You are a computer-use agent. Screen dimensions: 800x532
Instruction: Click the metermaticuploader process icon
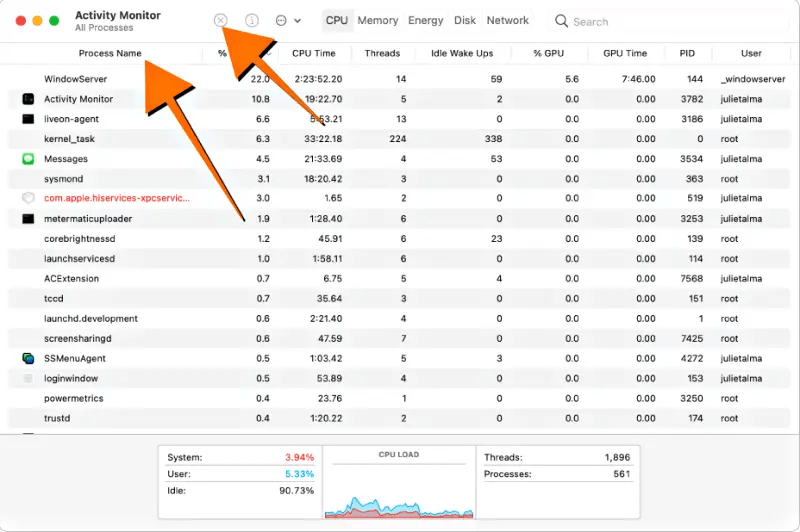pos(28,219)
